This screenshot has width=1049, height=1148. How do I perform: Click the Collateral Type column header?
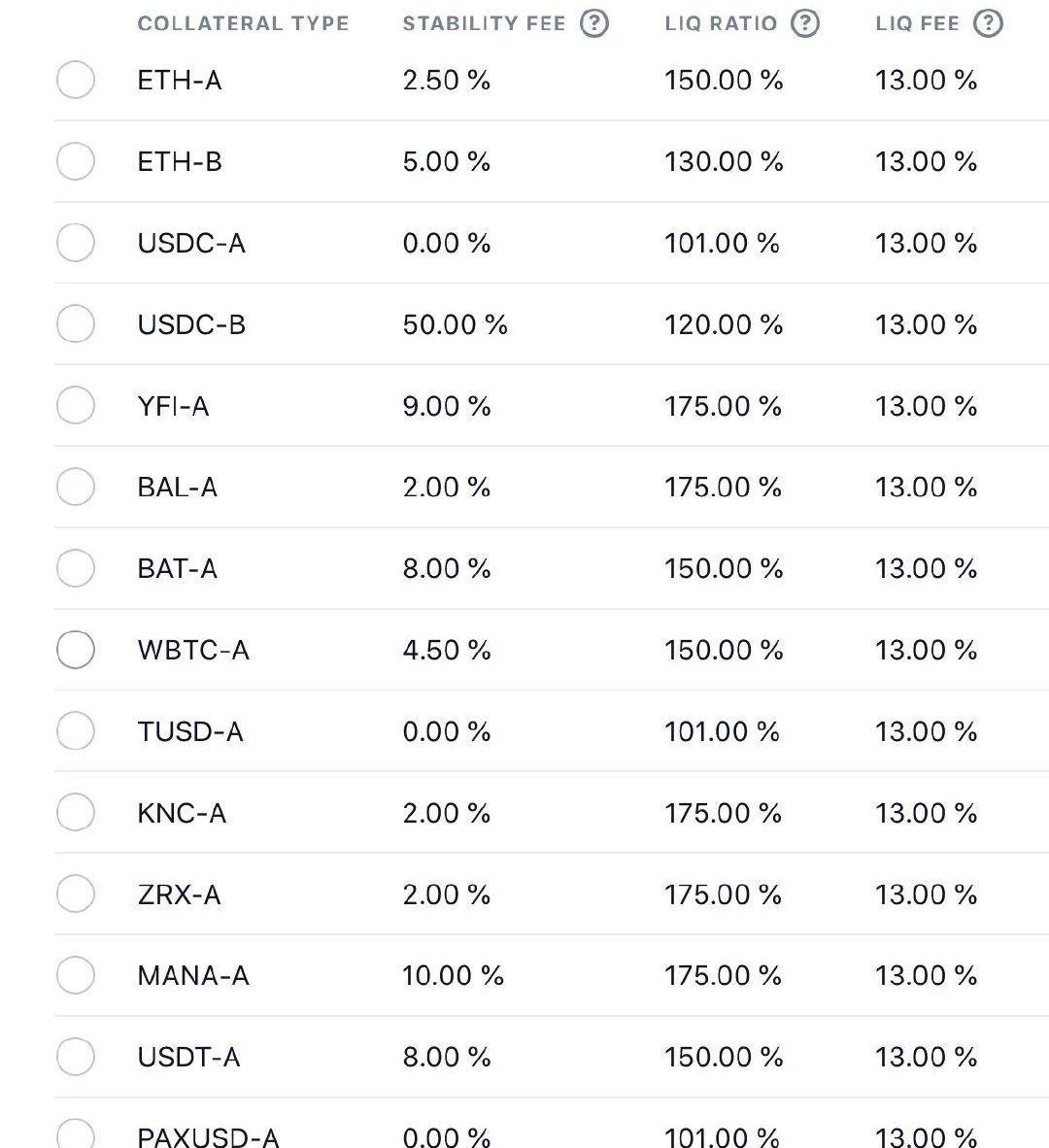point(243,23)
